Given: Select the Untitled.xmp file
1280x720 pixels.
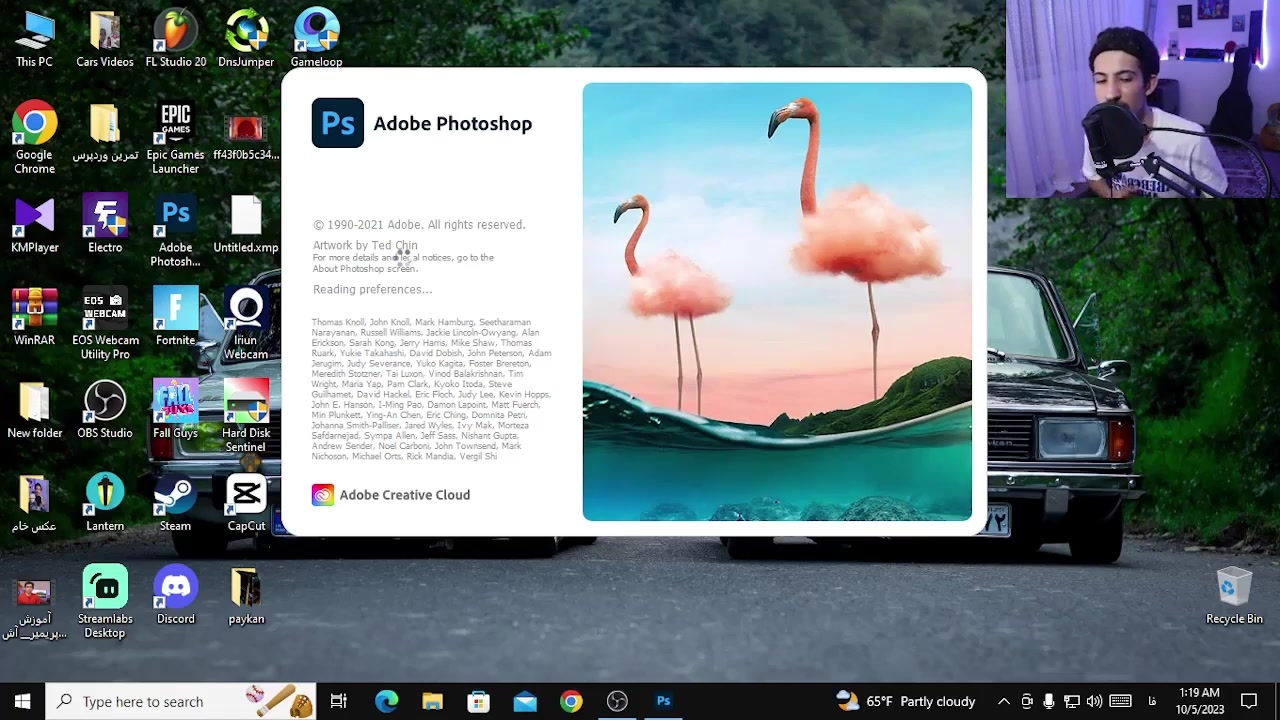Looking at the screenshot, I should point(246,225).
